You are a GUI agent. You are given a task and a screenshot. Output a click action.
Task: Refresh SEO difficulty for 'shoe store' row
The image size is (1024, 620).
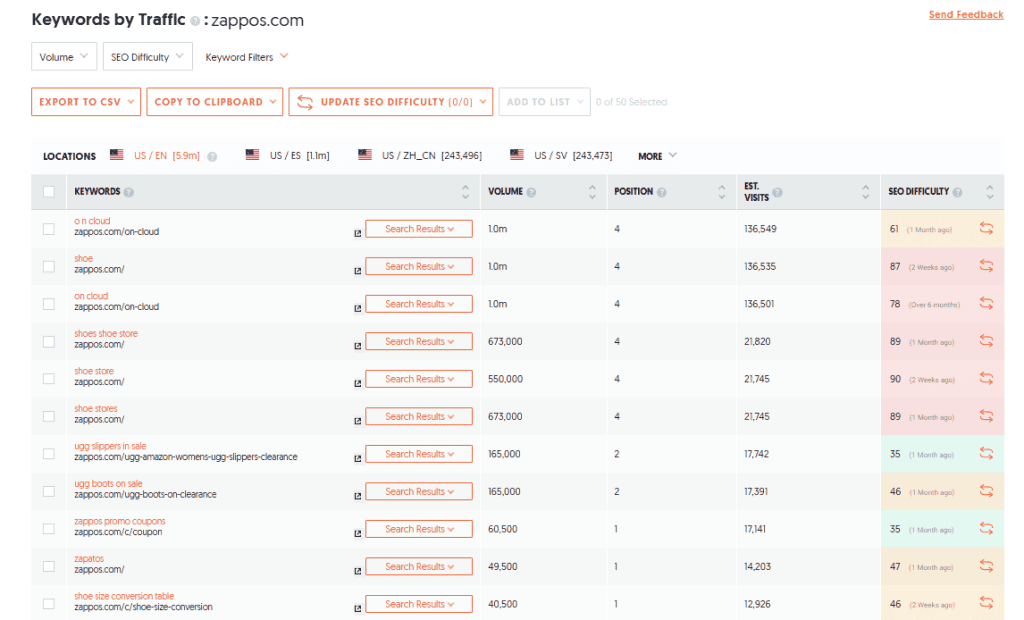(986, 379)
